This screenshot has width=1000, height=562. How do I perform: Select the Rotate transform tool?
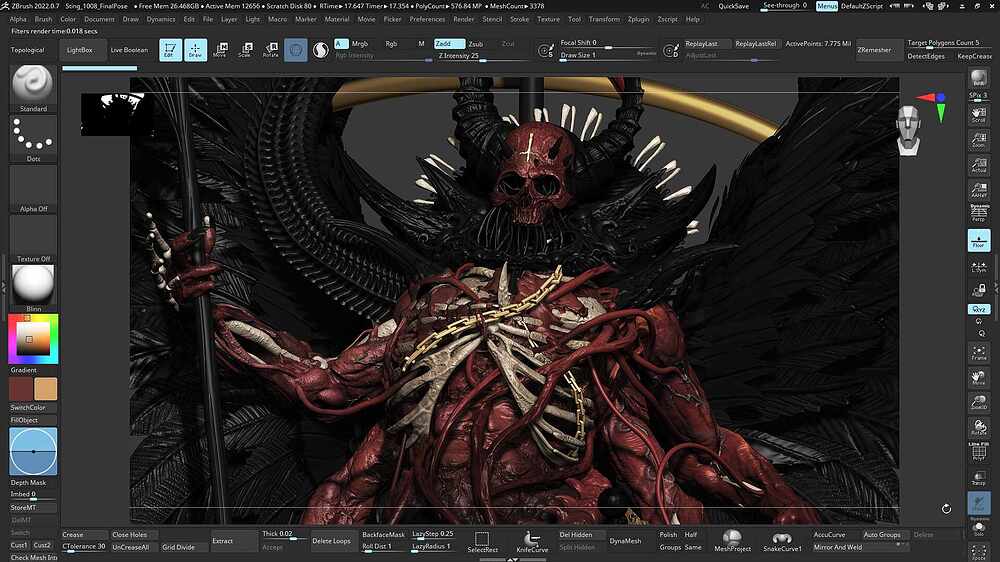click(270, 50)
